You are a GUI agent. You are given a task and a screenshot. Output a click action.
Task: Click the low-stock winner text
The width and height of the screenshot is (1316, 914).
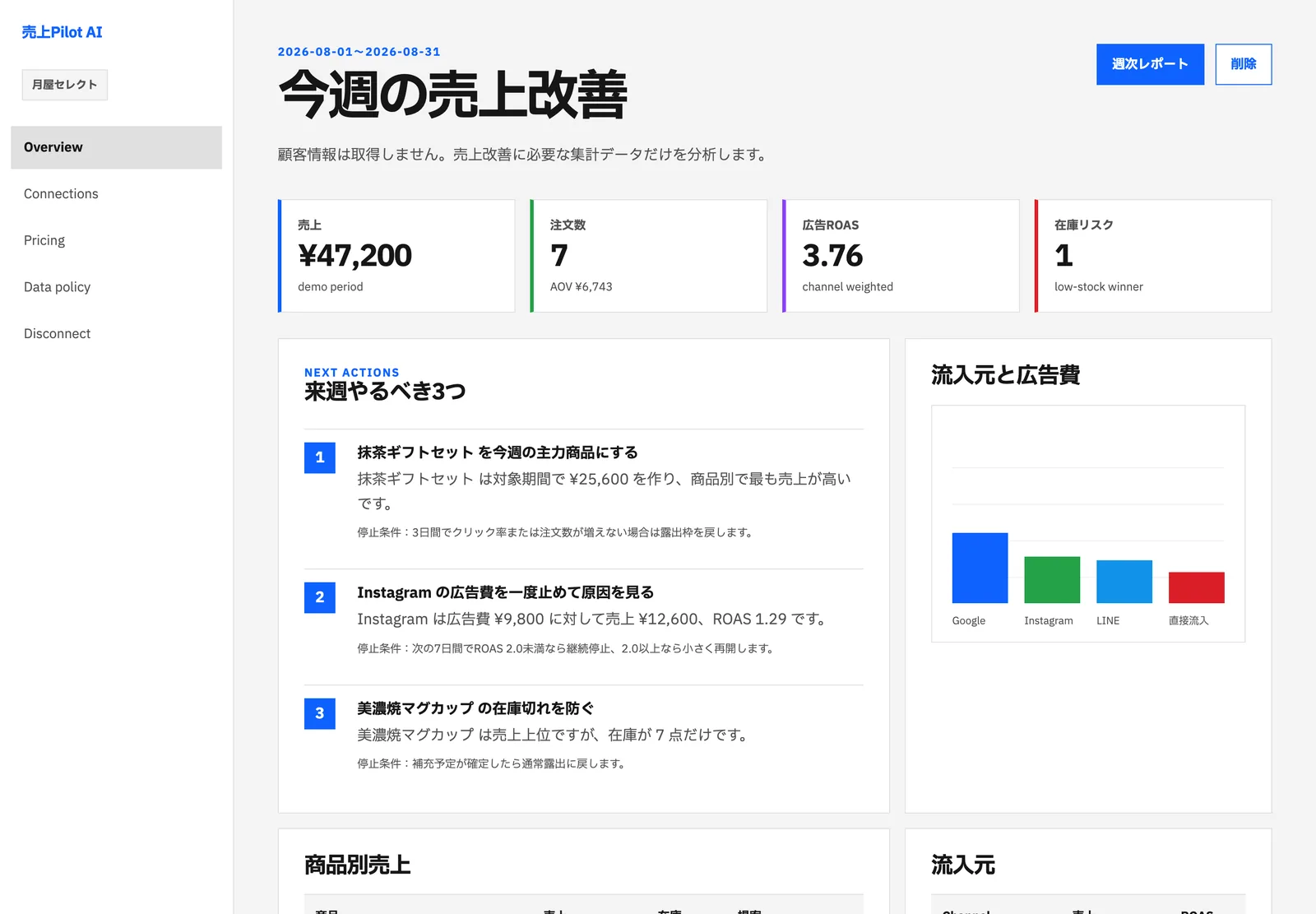click(x=1099, y=287)
